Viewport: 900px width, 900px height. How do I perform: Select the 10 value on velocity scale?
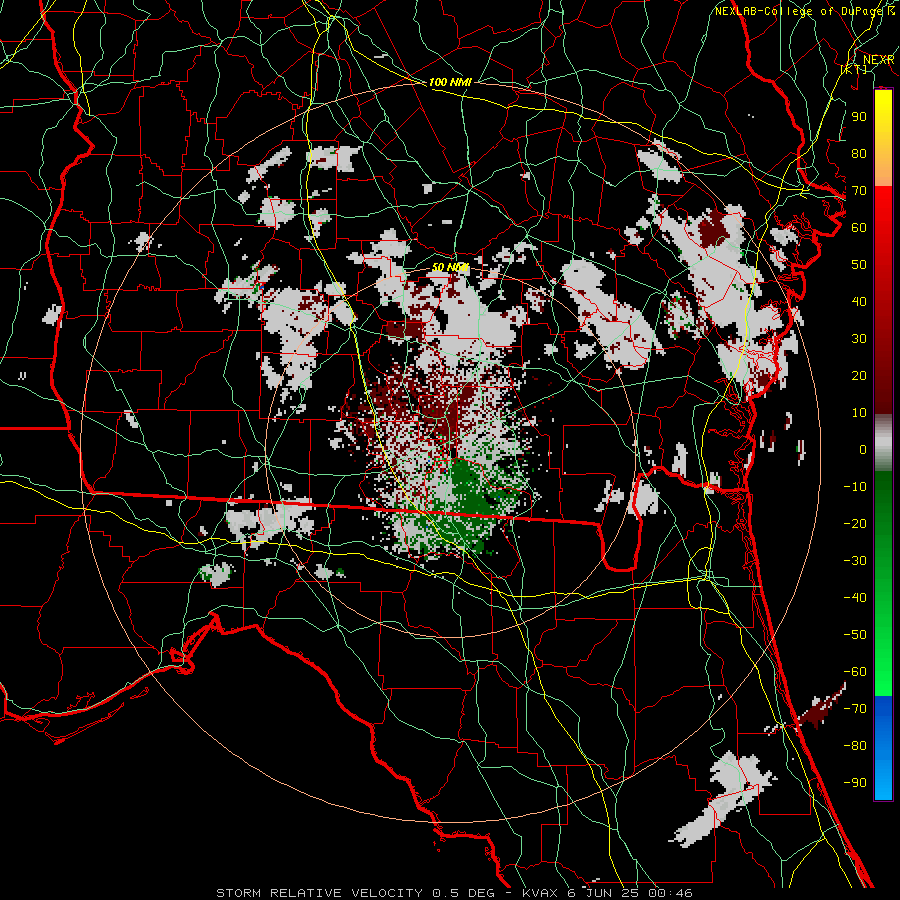click(859, 413)
